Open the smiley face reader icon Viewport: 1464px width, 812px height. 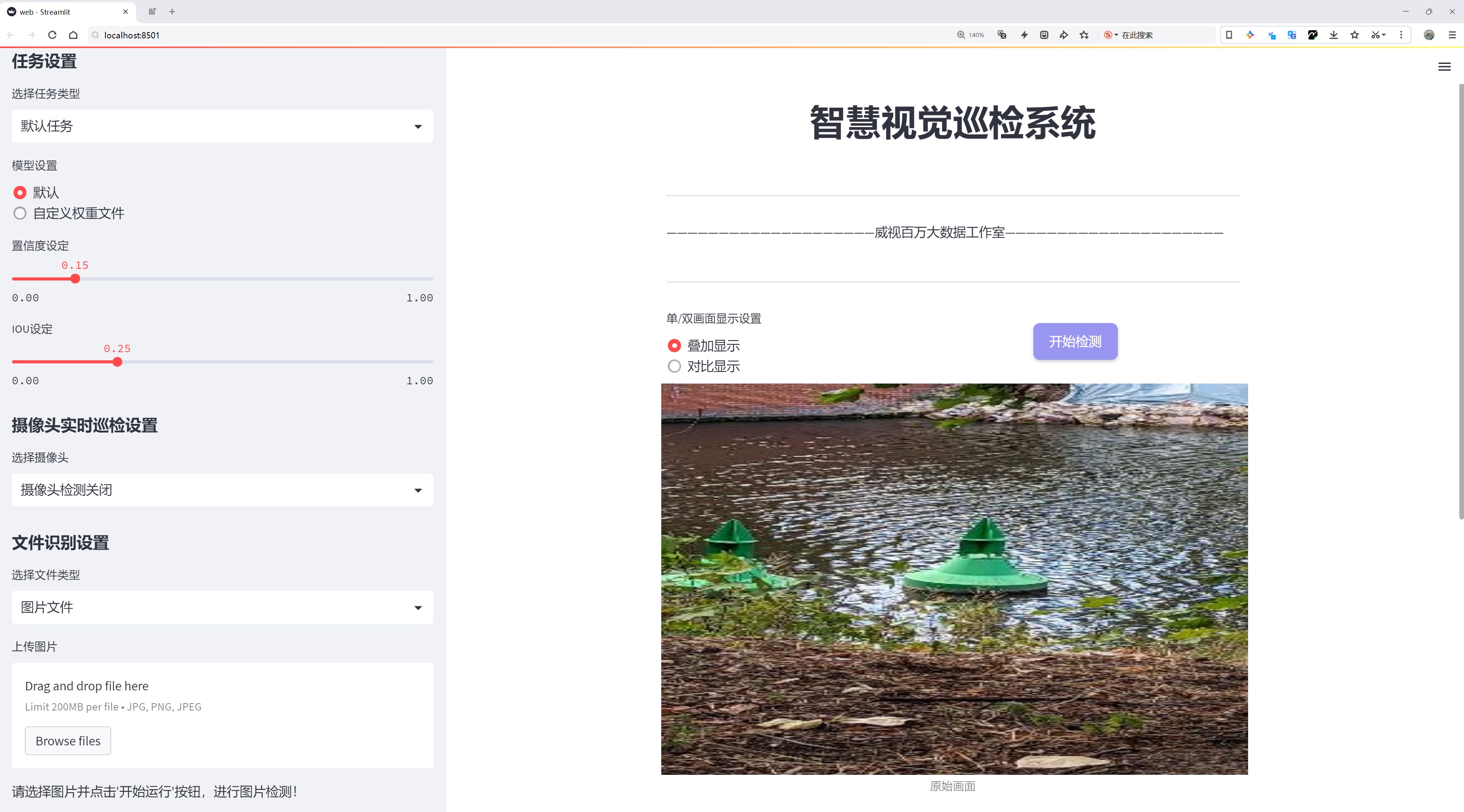click(x=1044, y=35)
